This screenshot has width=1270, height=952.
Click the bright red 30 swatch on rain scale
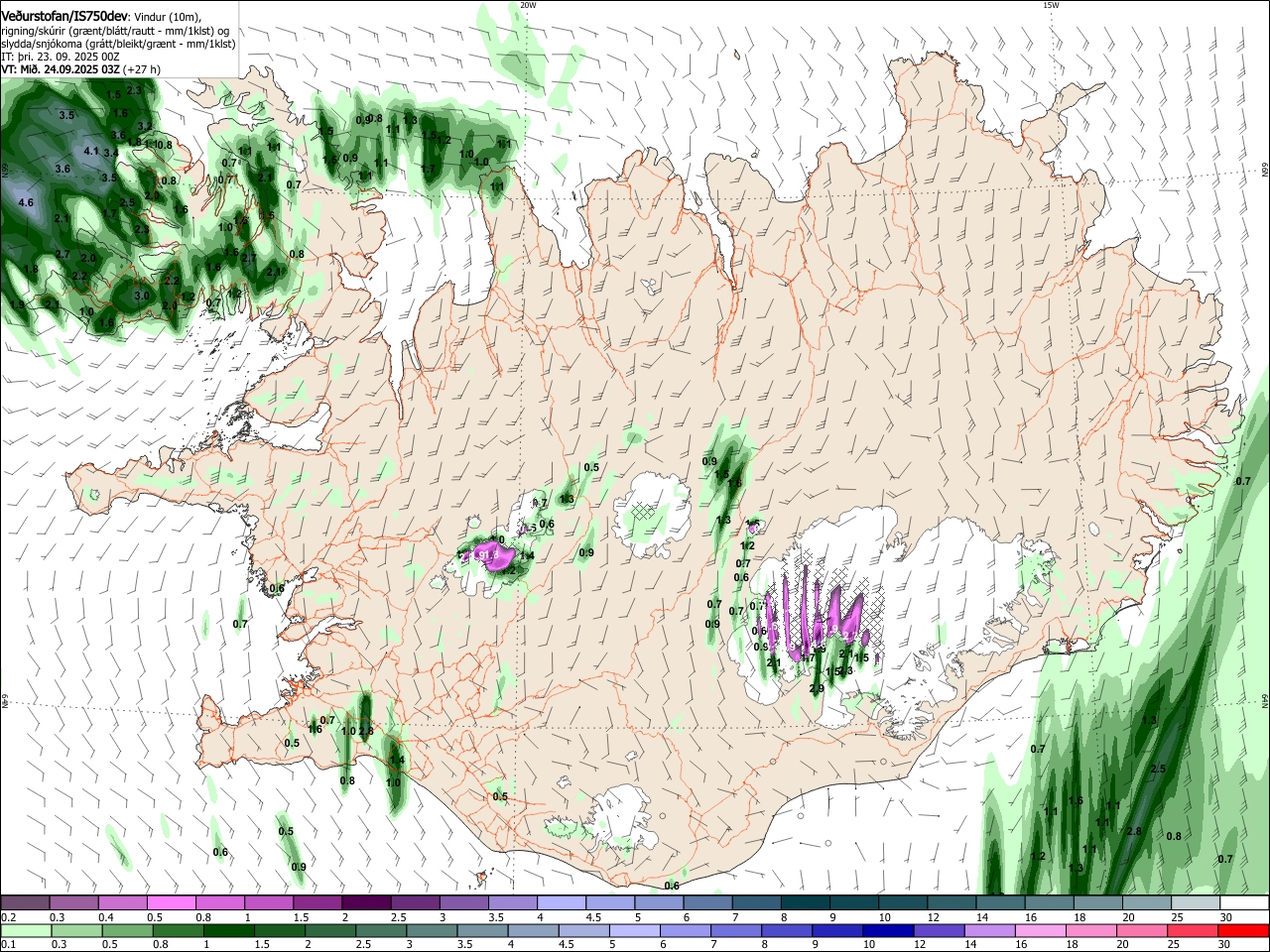click(x=1244, y=931)
